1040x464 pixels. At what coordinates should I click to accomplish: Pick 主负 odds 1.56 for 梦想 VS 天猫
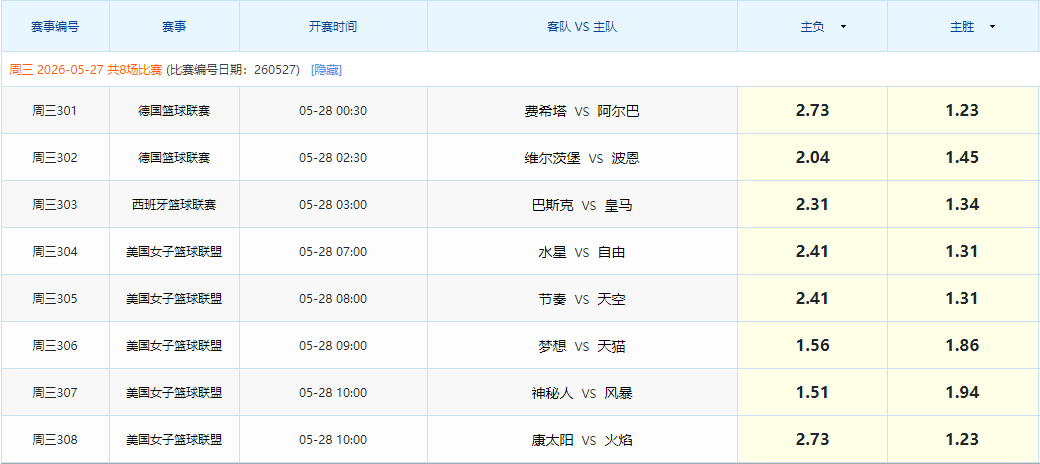[812, 346]
